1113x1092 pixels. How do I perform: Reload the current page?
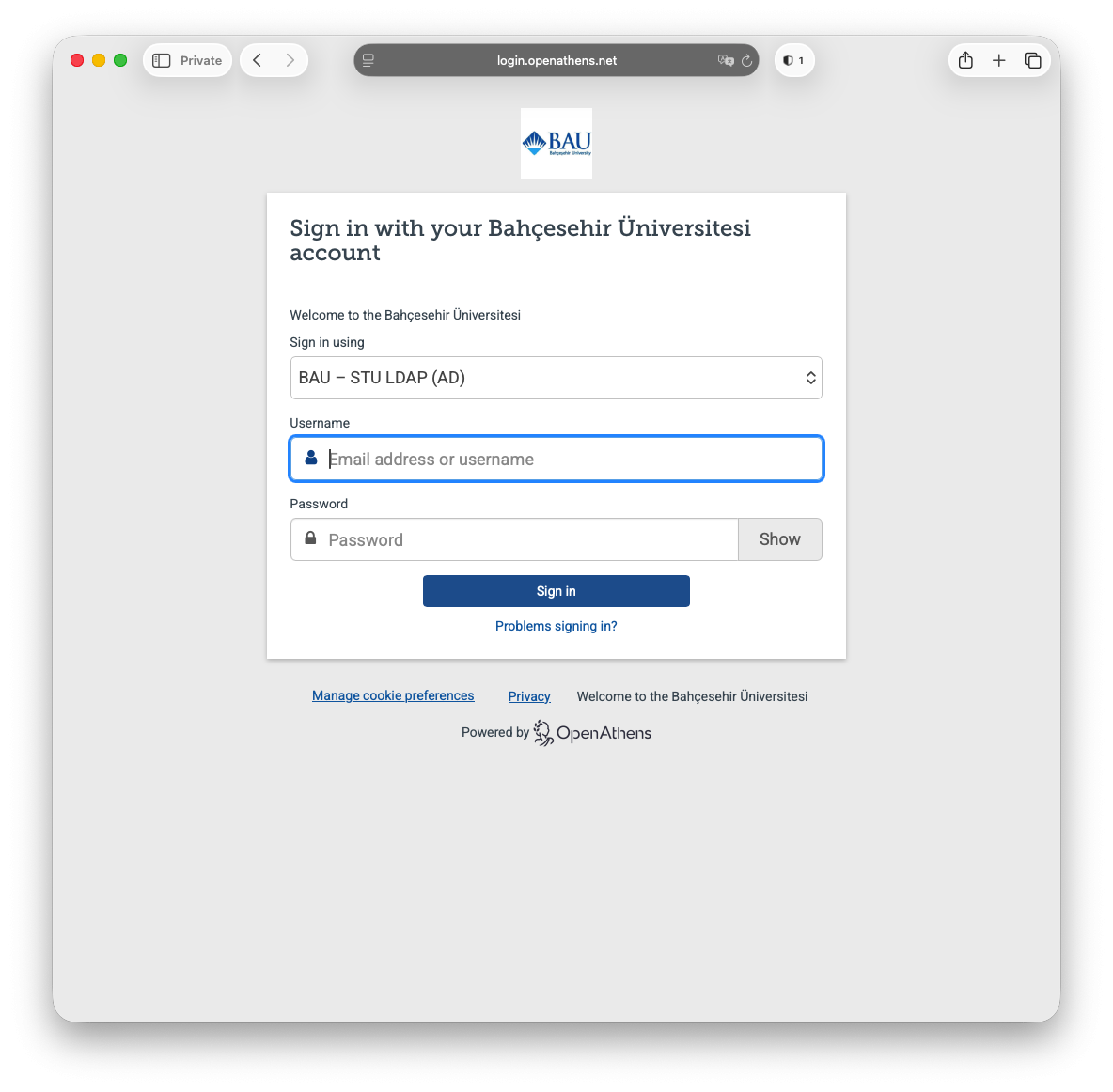747,60
